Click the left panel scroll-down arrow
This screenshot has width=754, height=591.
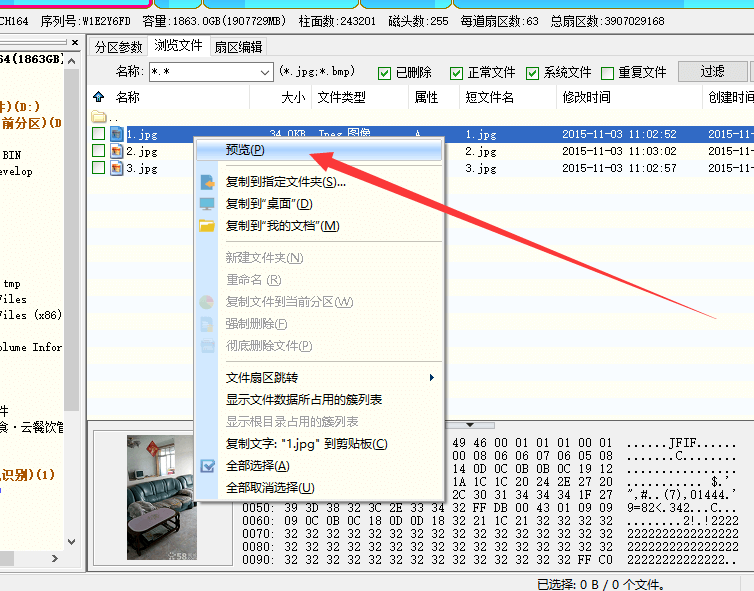point(72,541)
